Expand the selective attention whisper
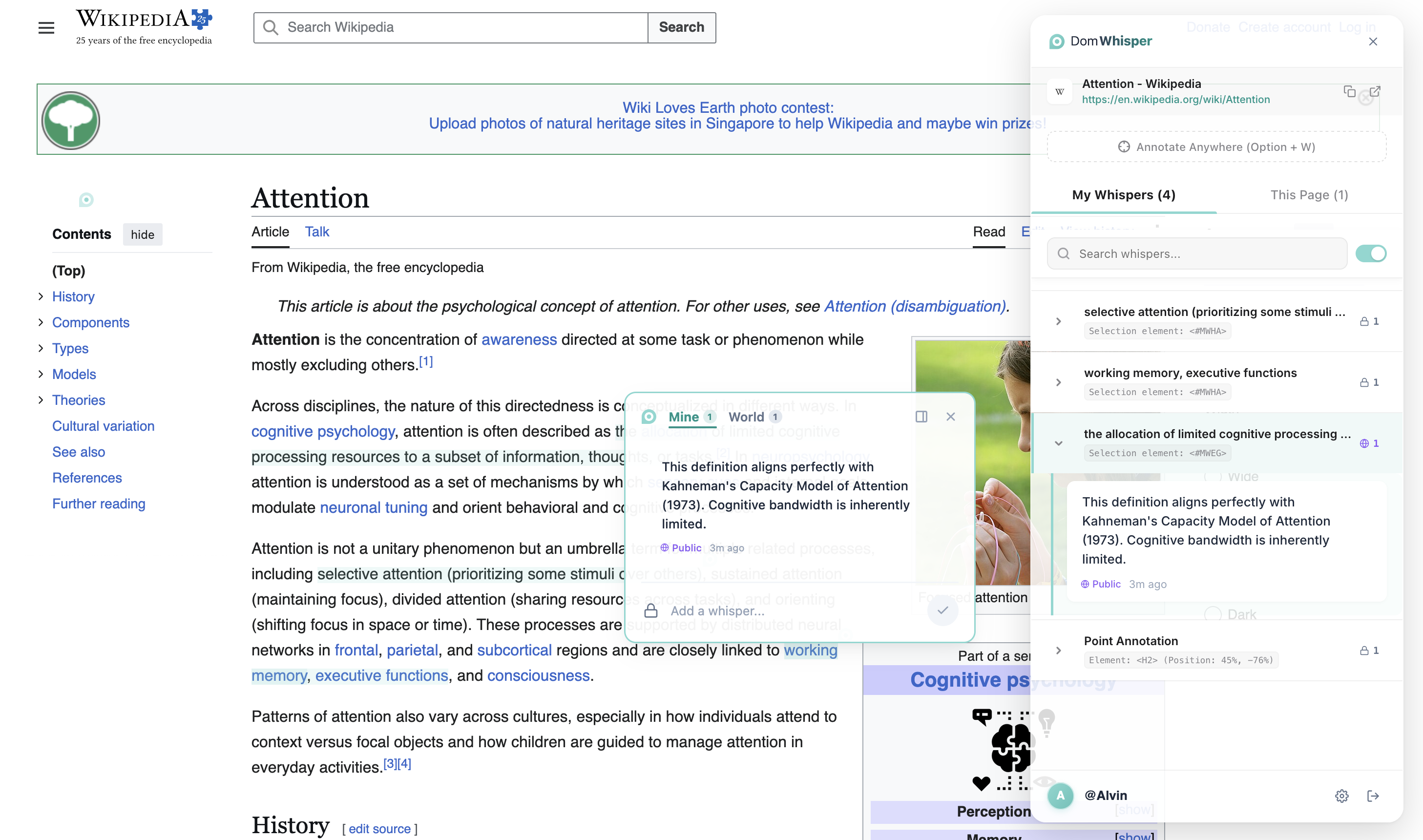This screenshot has width=1423, height=840. click(x=1058, y=321)
